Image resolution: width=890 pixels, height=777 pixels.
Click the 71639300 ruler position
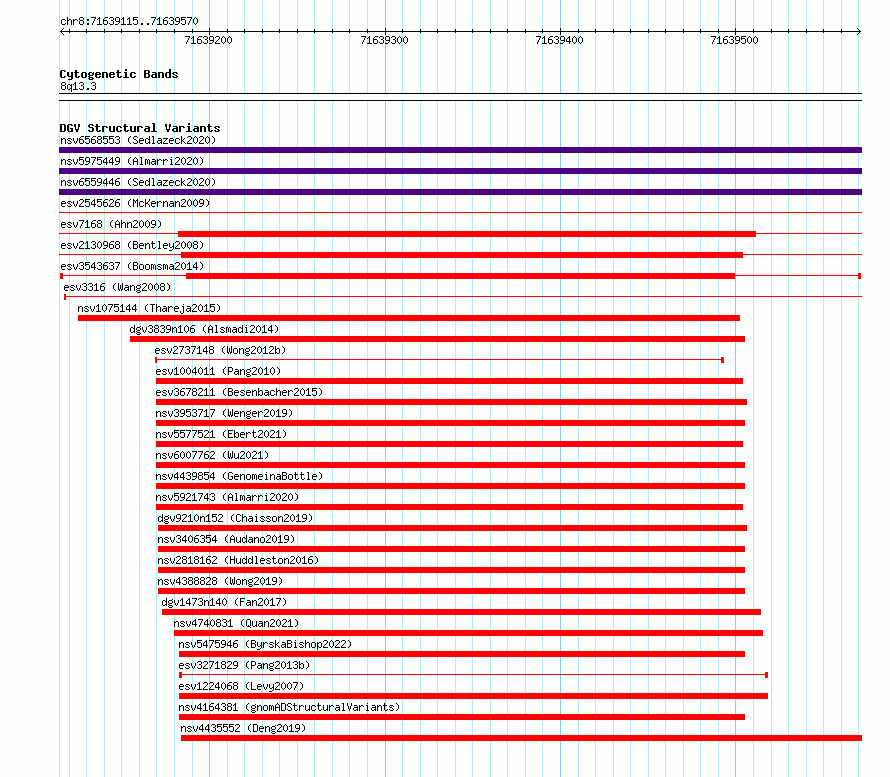[x=384, y=40]
